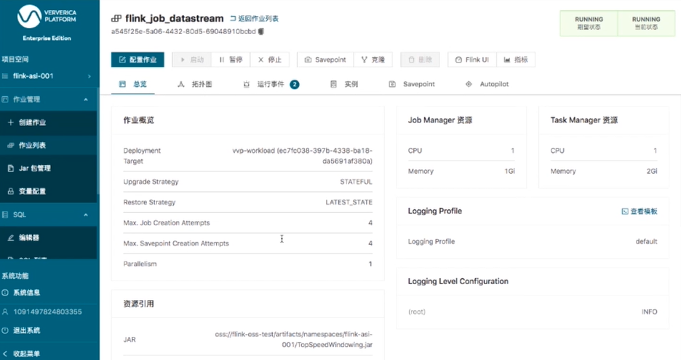Click the events count badge showing 2

[294, 84]
